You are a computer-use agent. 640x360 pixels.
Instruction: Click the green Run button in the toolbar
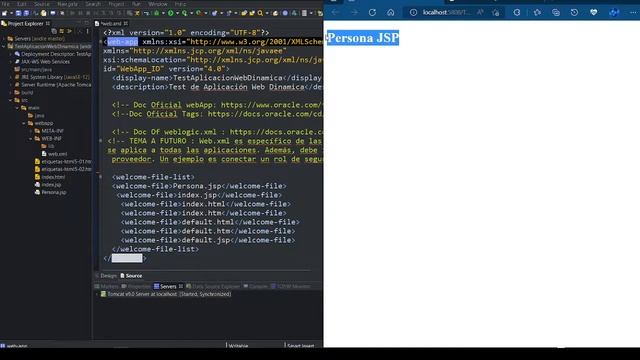coord(171,13)
